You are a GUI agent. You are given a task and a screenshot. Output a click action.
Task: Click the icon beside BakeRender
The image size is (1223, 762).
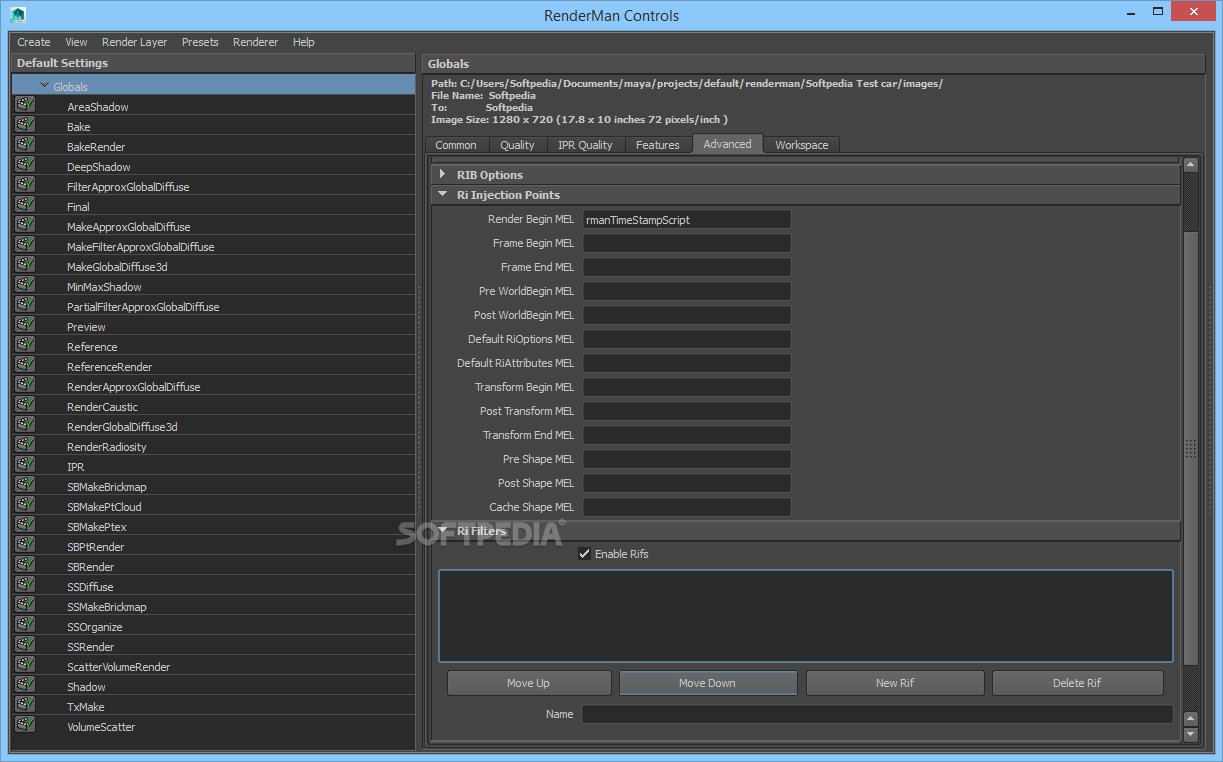[25, 145]
